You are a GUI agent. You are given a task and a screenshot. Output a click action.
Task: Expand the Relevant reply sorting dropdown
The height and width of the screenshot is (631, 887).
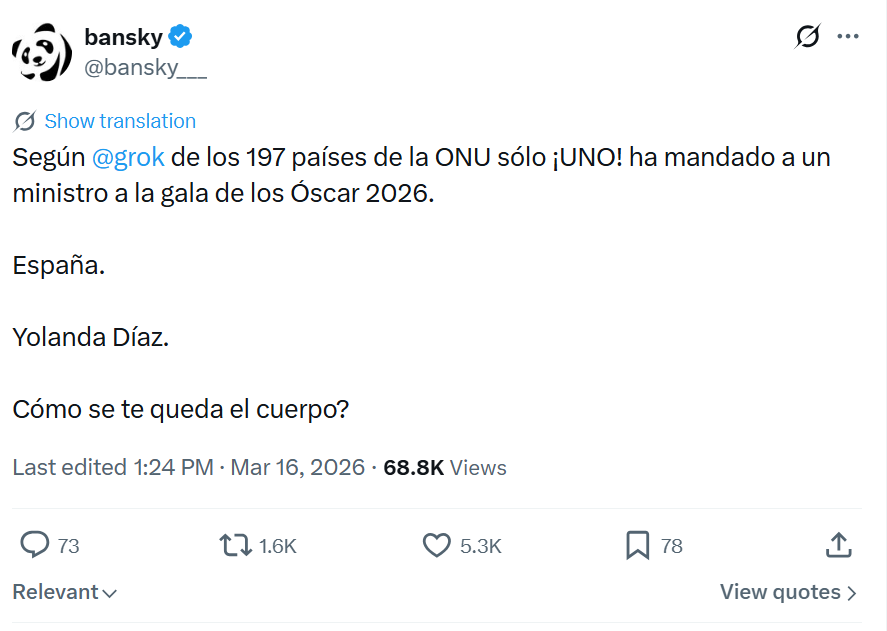65,592
